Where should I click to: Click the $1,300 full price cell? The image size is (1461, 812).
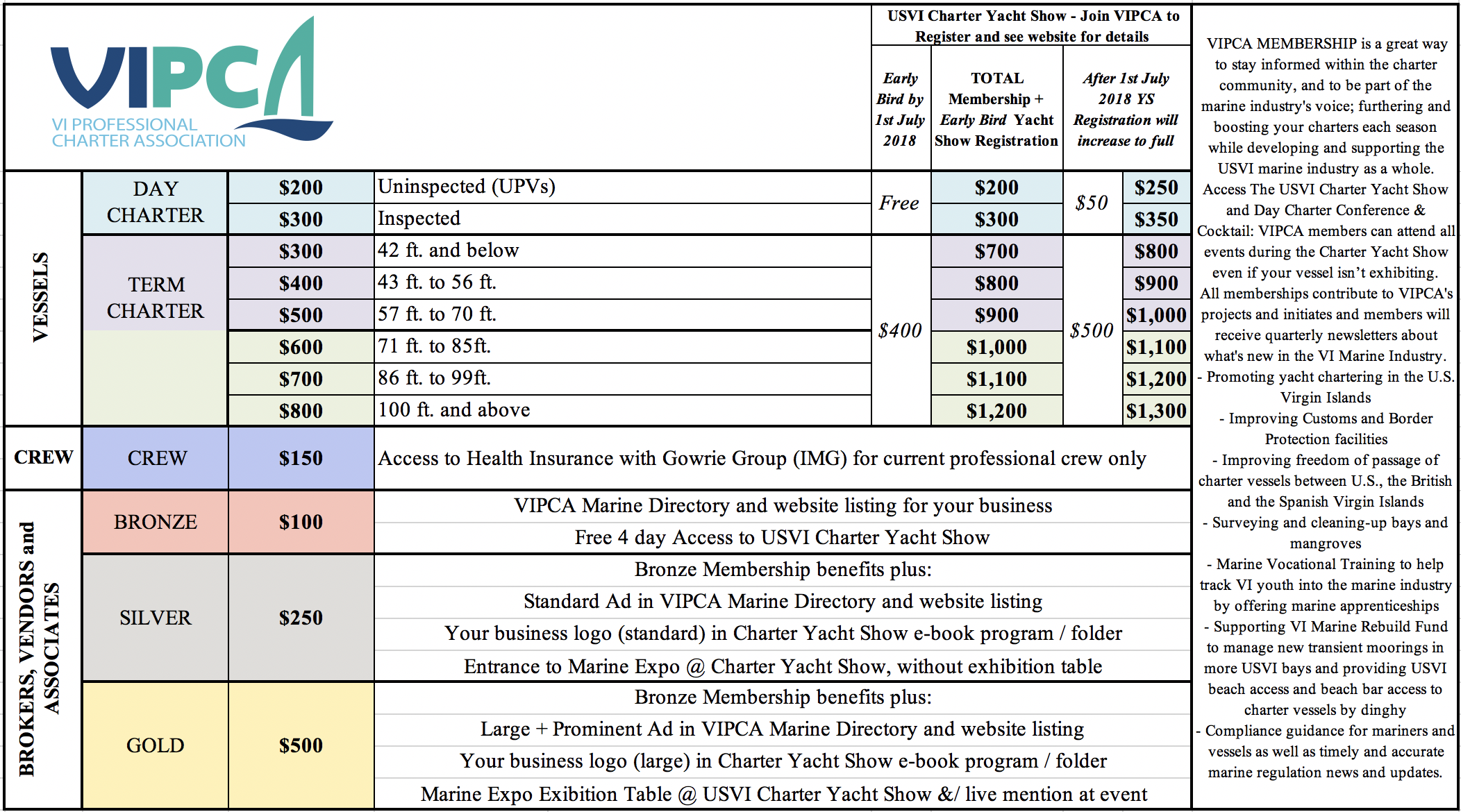coord(1156,410)
